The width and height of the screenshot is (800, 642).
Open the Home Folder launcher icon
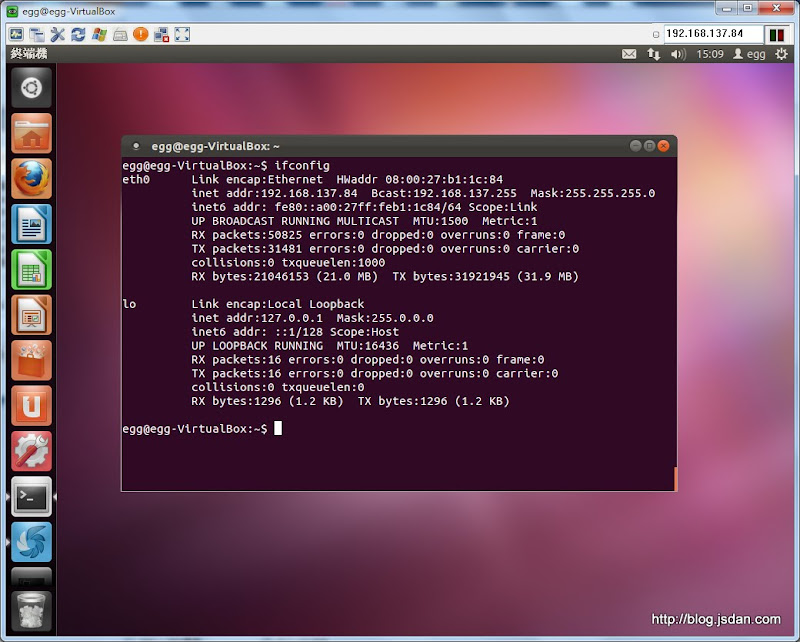(31, 133)
